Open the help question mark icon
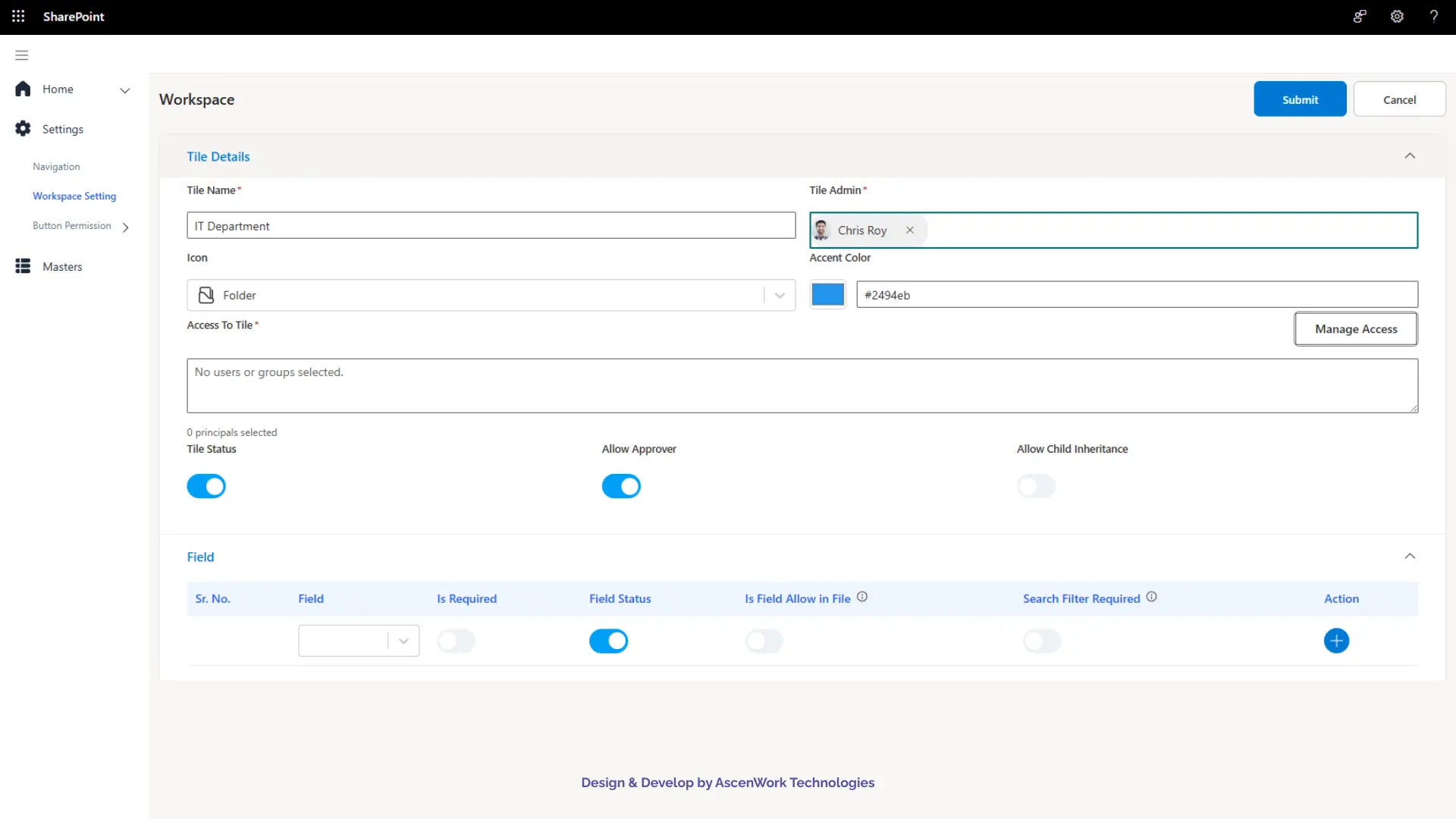1456x819 pixels. pos(1433,16)
